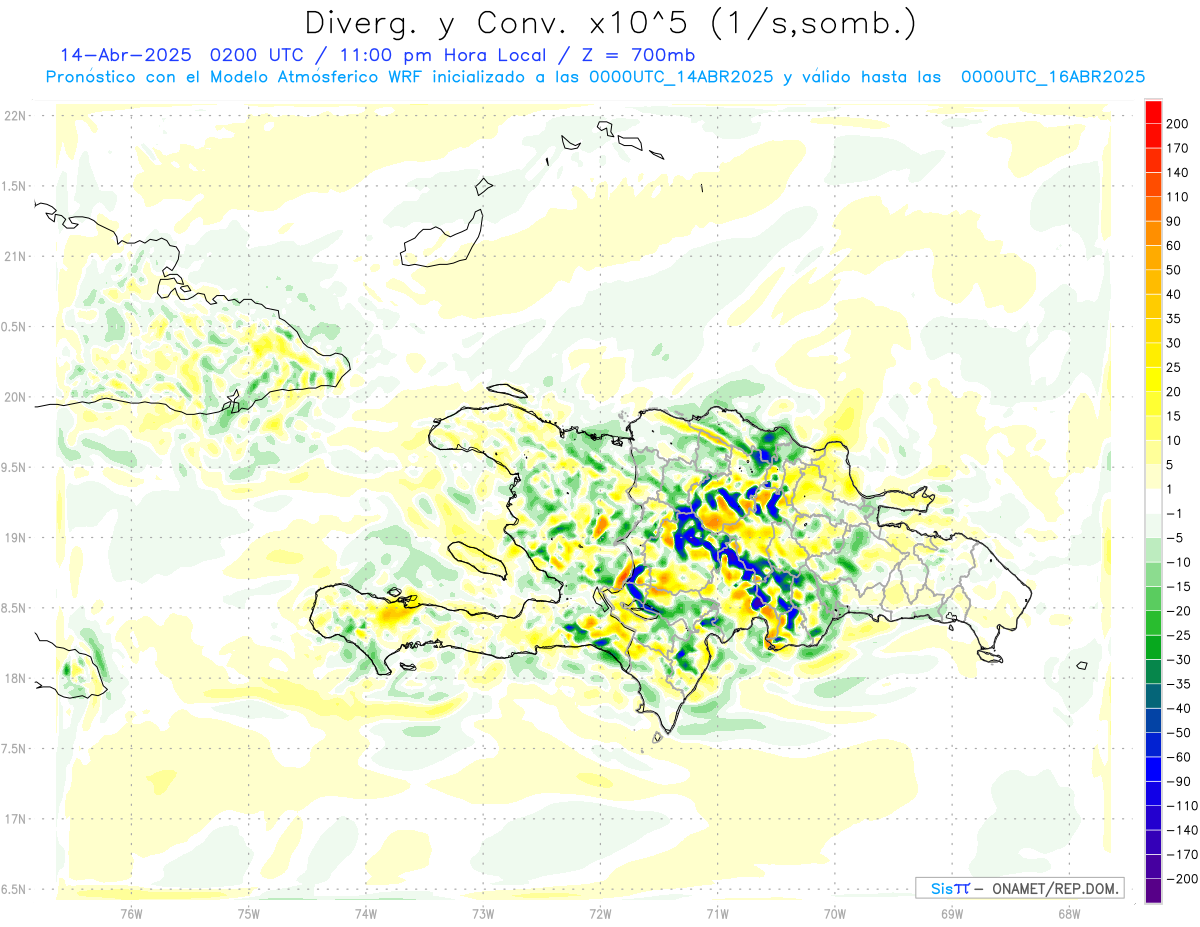Click the '74W' longitude label
Screen dimensions: 1200x927
pos(365,913)
